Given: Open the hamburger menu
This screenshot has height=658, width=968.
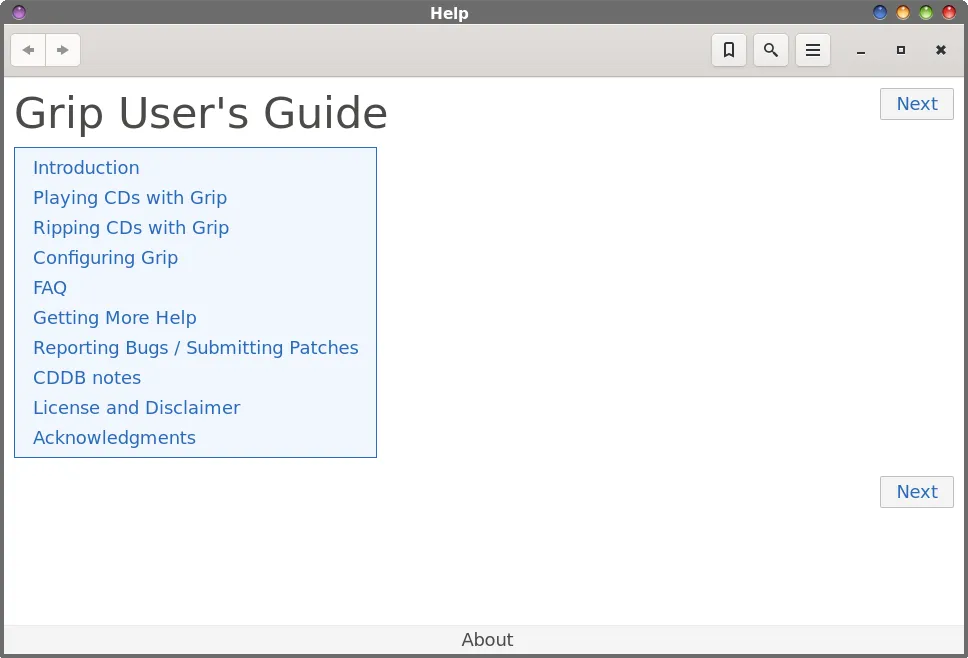Looking at the screenshot, I should 813,50.
